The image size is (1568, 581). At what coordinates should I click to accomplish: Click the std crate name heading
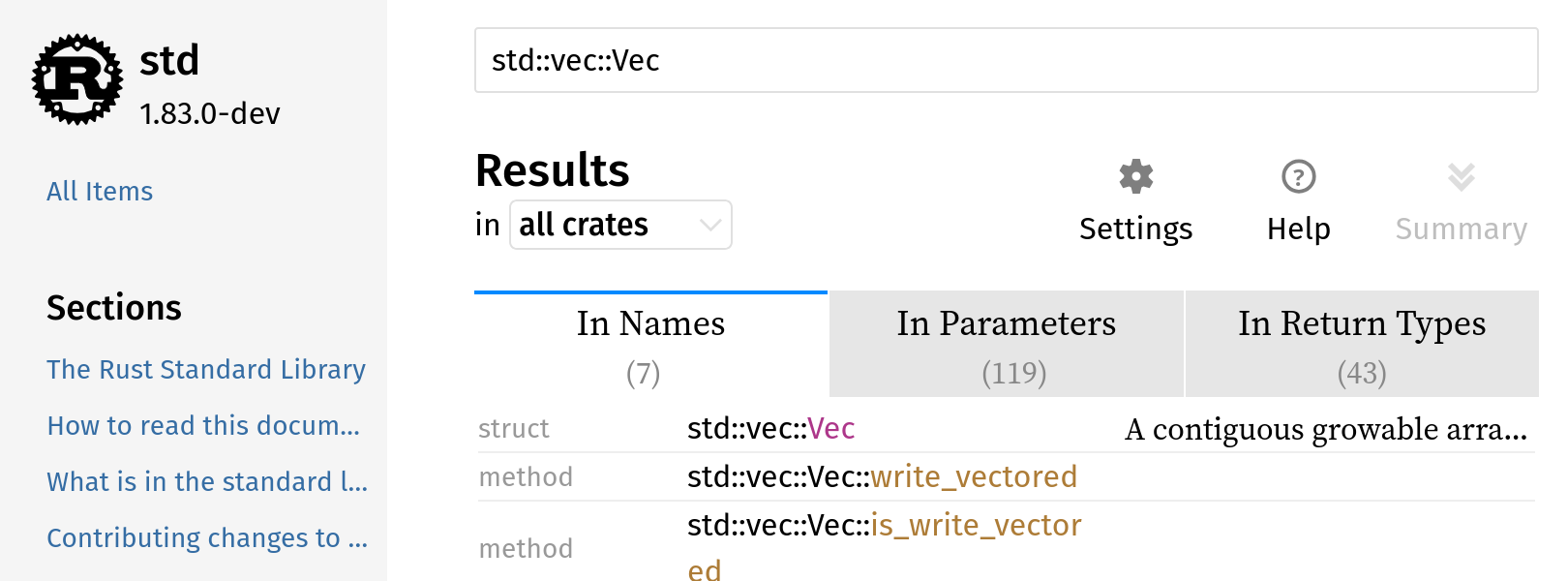[x=169, y=60]
